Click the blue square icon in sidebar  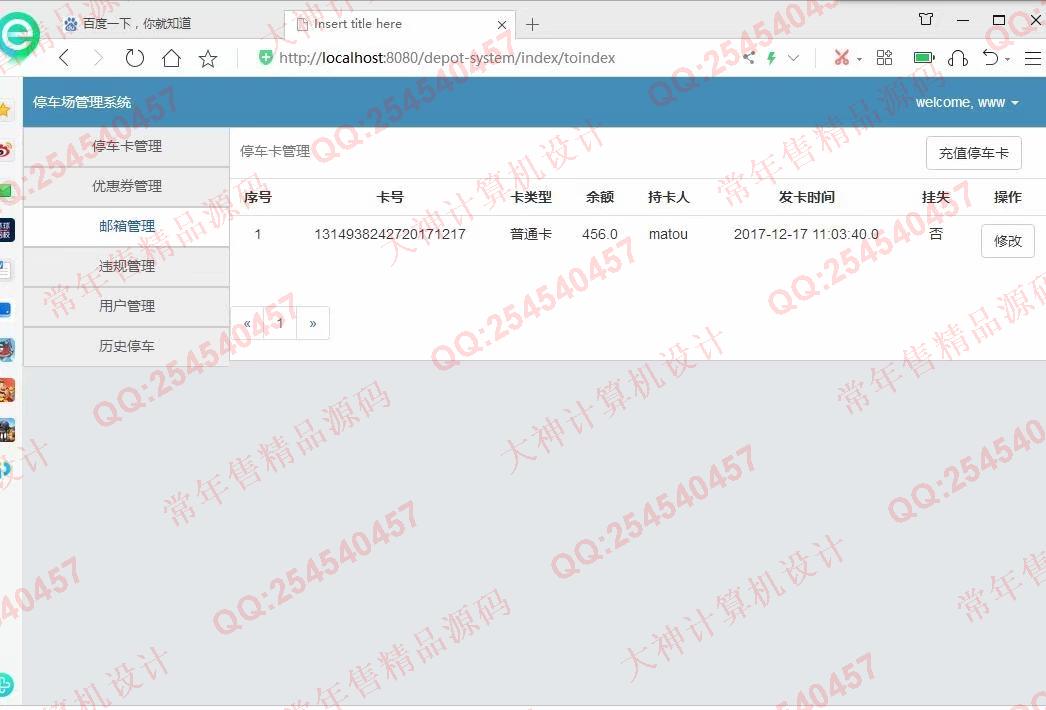(x=5, y=310)
